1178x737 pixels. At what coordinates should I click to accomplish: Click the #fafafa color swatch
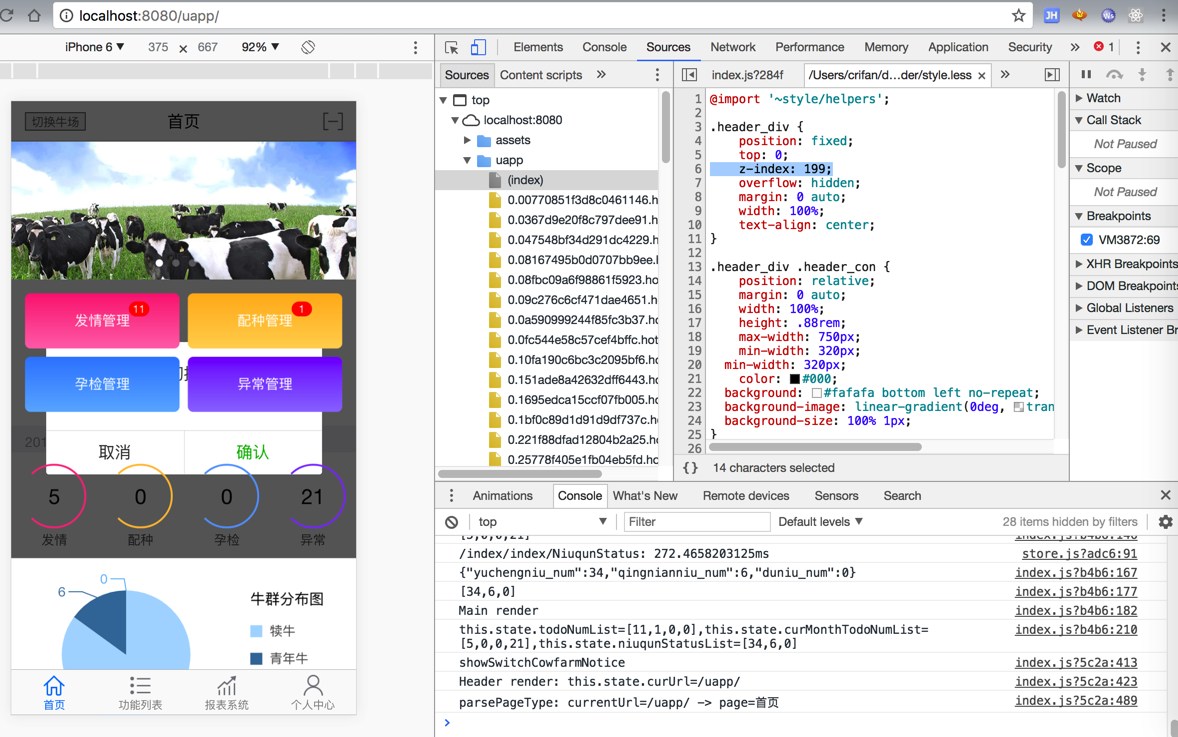[x=816, y=393]
